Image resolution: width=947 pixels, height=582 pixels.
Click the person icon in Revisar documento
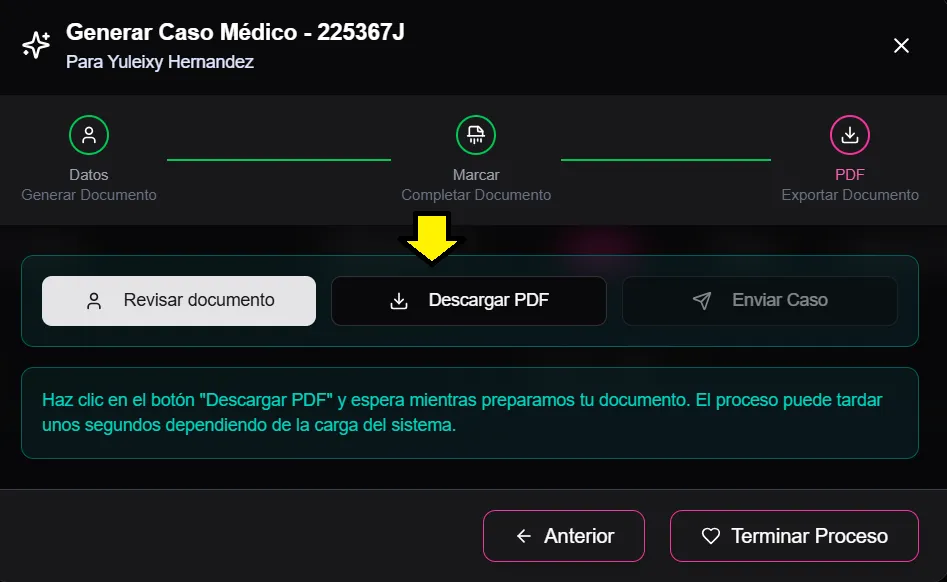coord(94,301)
